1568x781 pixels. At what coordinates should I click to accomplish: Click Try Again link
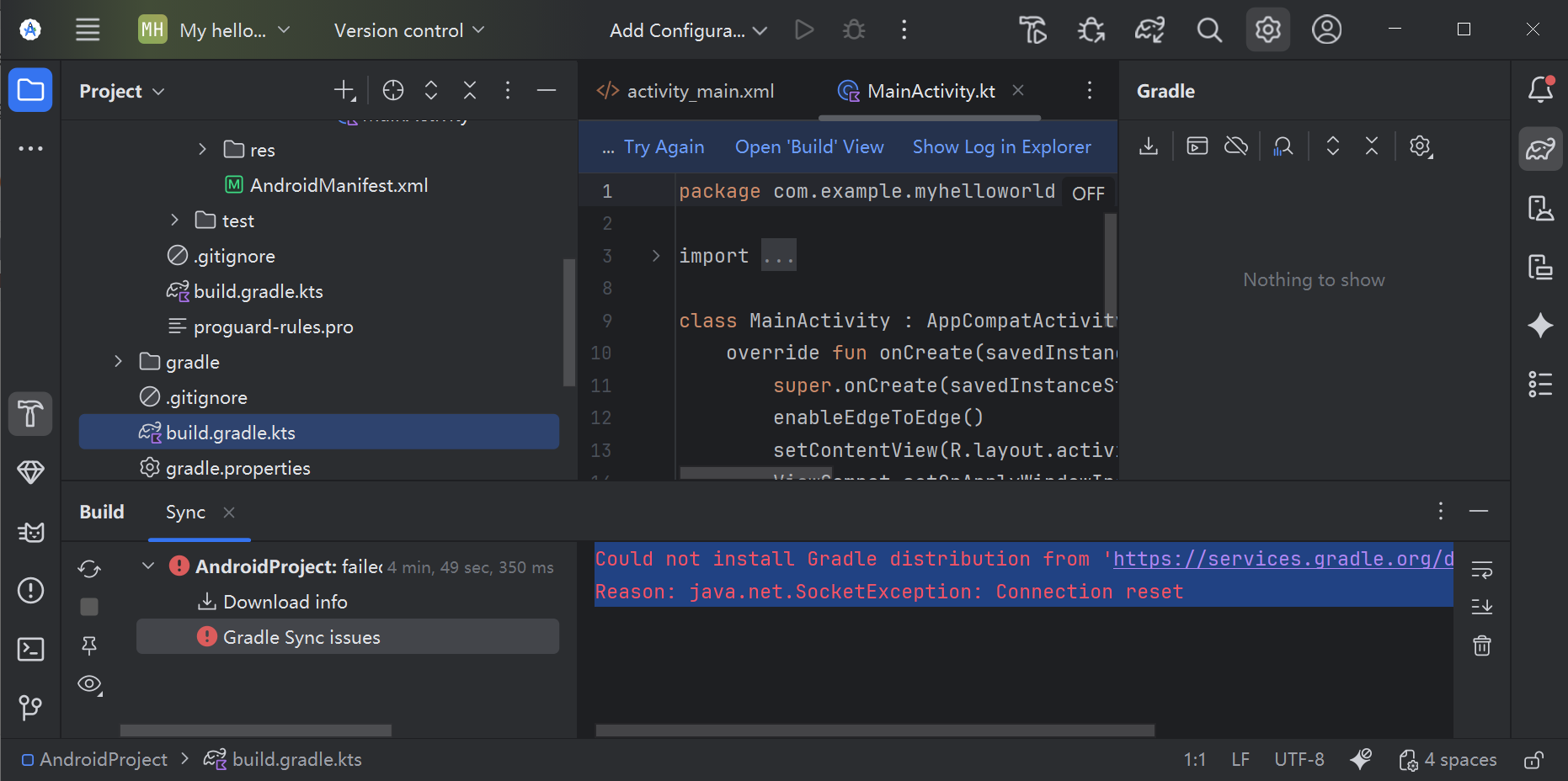click(664, 147)
